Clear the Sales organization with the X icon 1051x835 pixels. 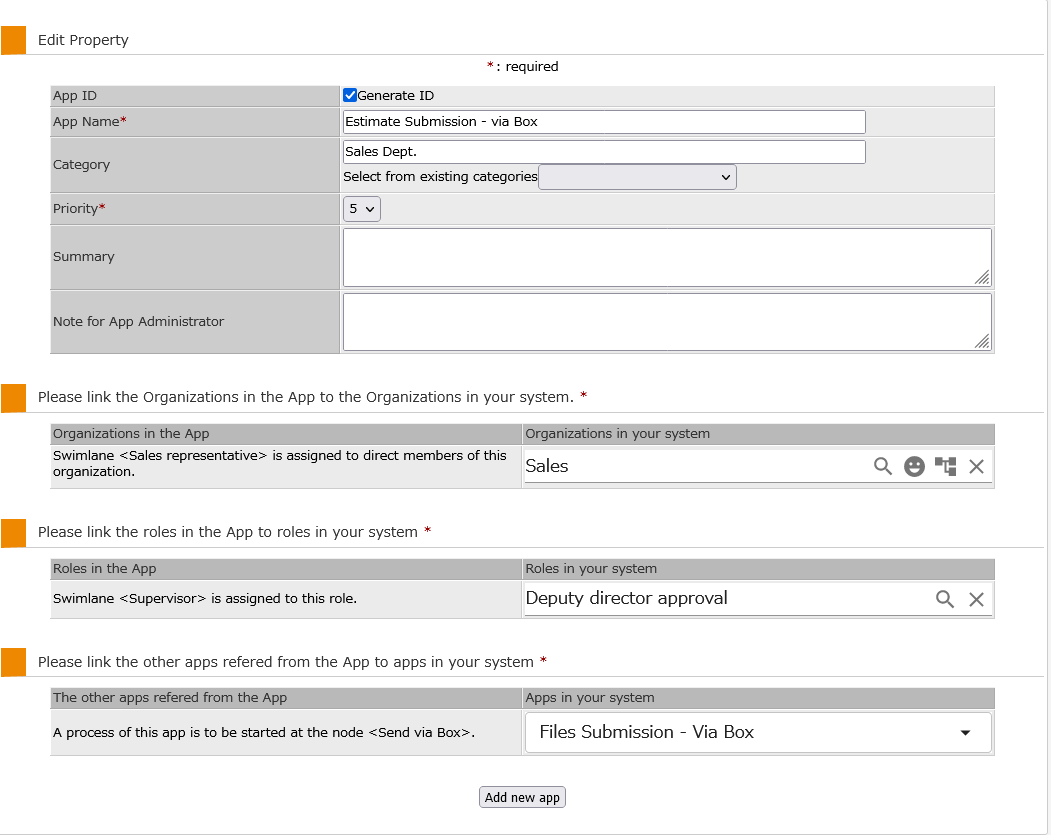tap(976, 466)
